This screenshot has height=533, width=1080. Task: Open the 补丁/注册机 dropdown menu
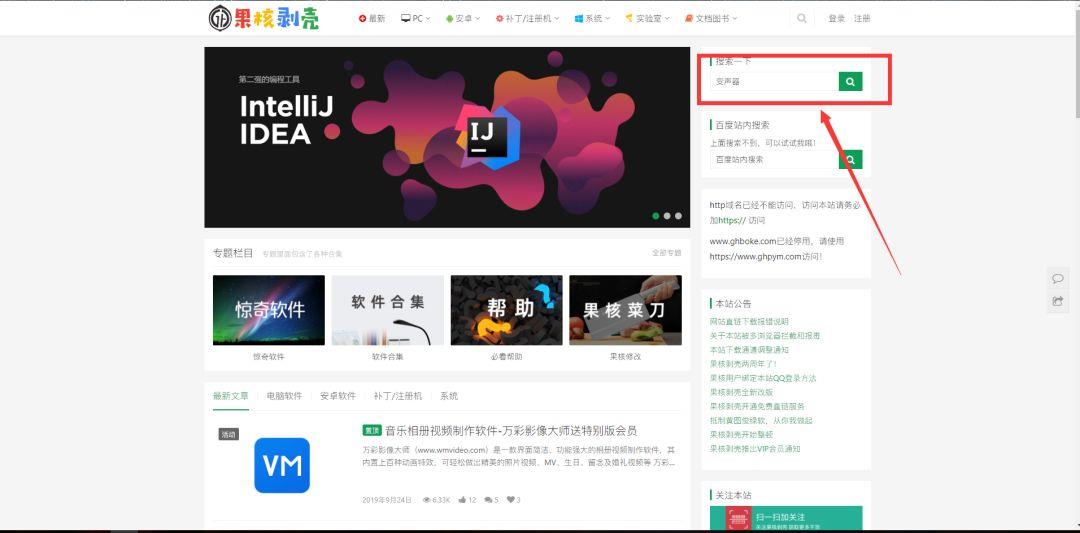coord(527,18)
